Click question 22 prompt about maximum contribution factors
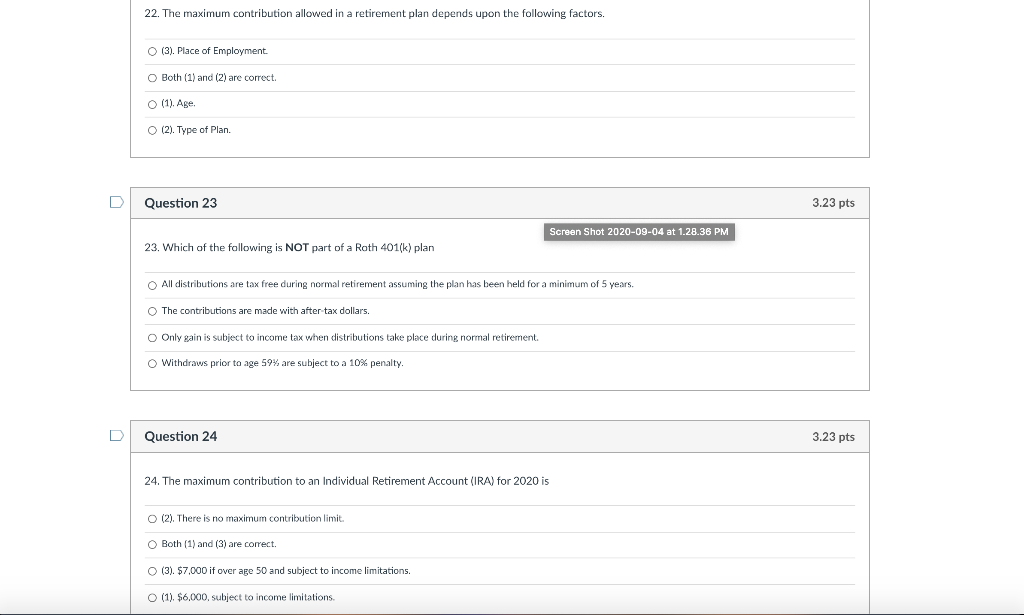The width and height of the screenshot is (1024, 615). (374, 13)
